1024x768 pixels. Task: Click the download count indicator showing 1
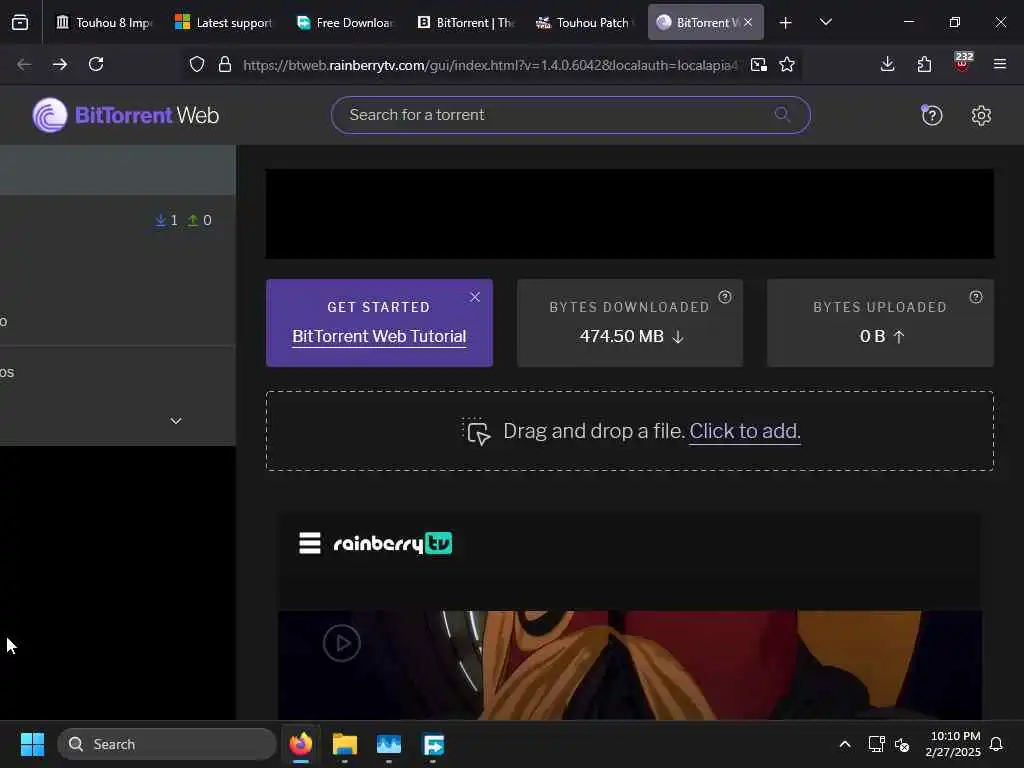pos(167,220)
